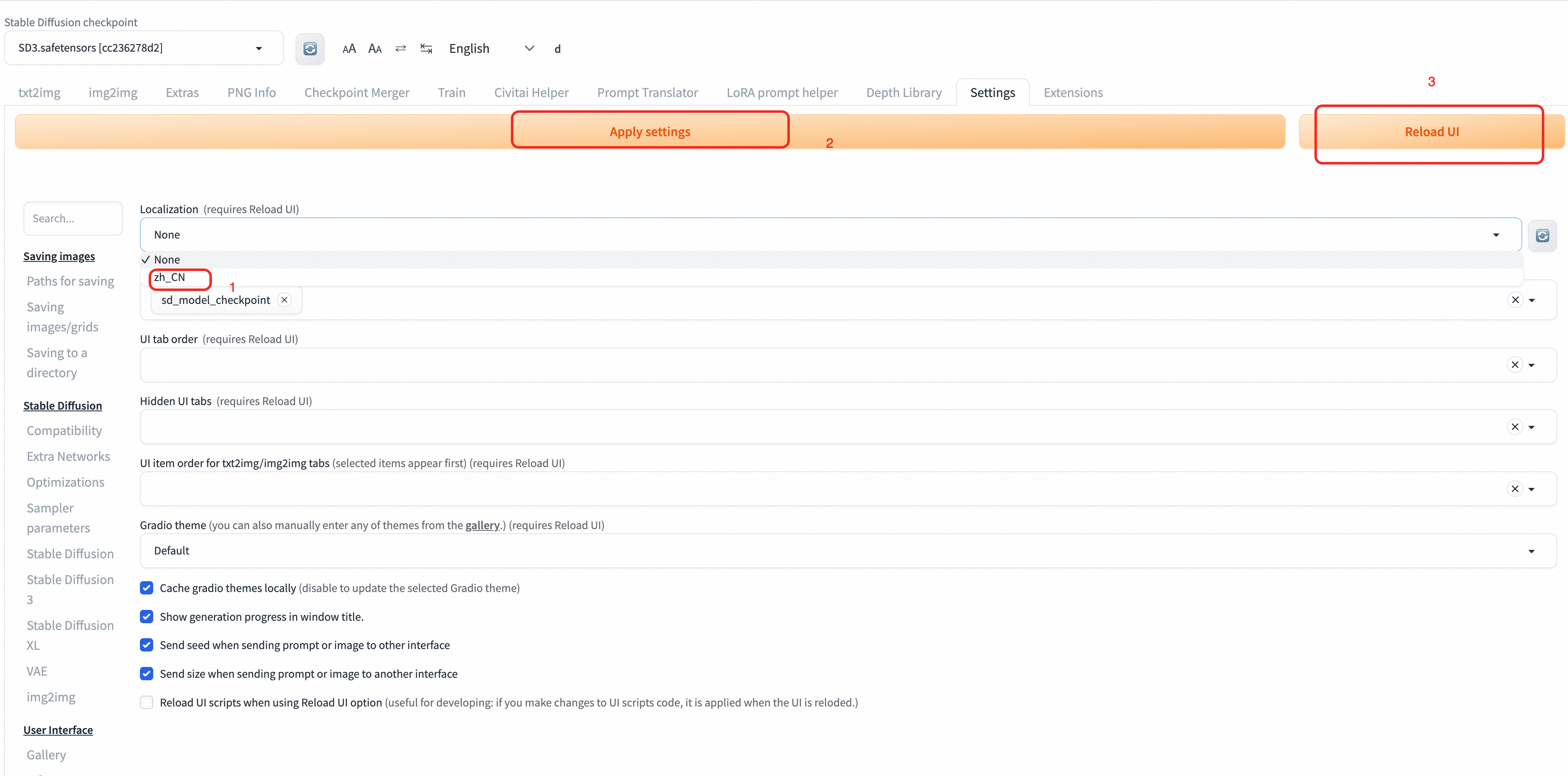Image resolution: width=1568 pixels, height=776 pixels.
Task: Expand quicksettings list dropdown arrow
Action: (1532, 300)
